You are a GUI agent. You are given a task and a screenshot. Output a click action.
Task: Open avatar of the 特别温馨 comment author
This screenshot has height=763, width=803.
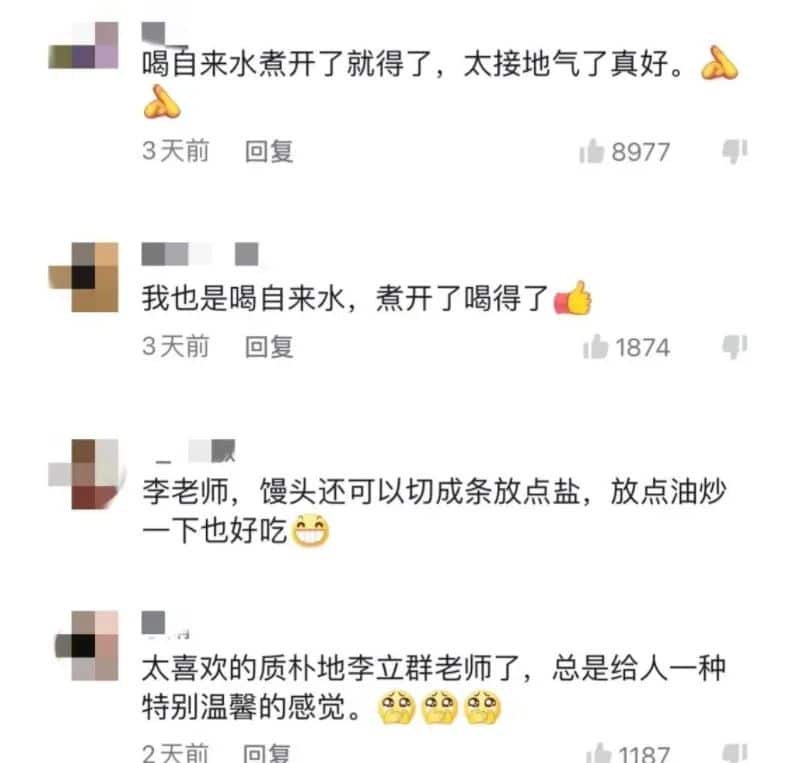(x=87, y=645)
